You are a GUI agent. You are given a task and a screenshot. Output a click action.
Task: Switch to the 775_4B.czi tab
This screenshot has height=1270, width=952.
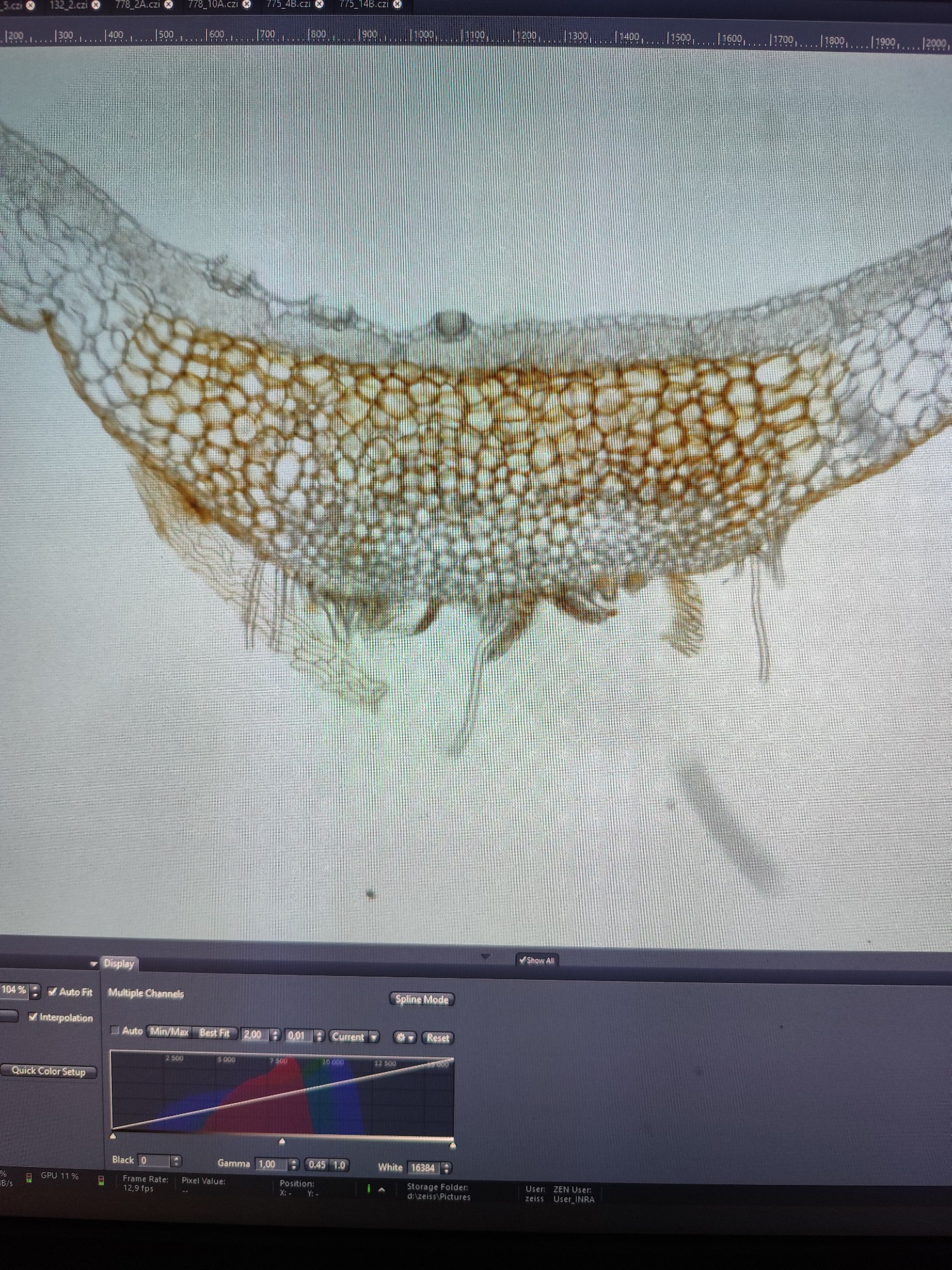[288, 4]
